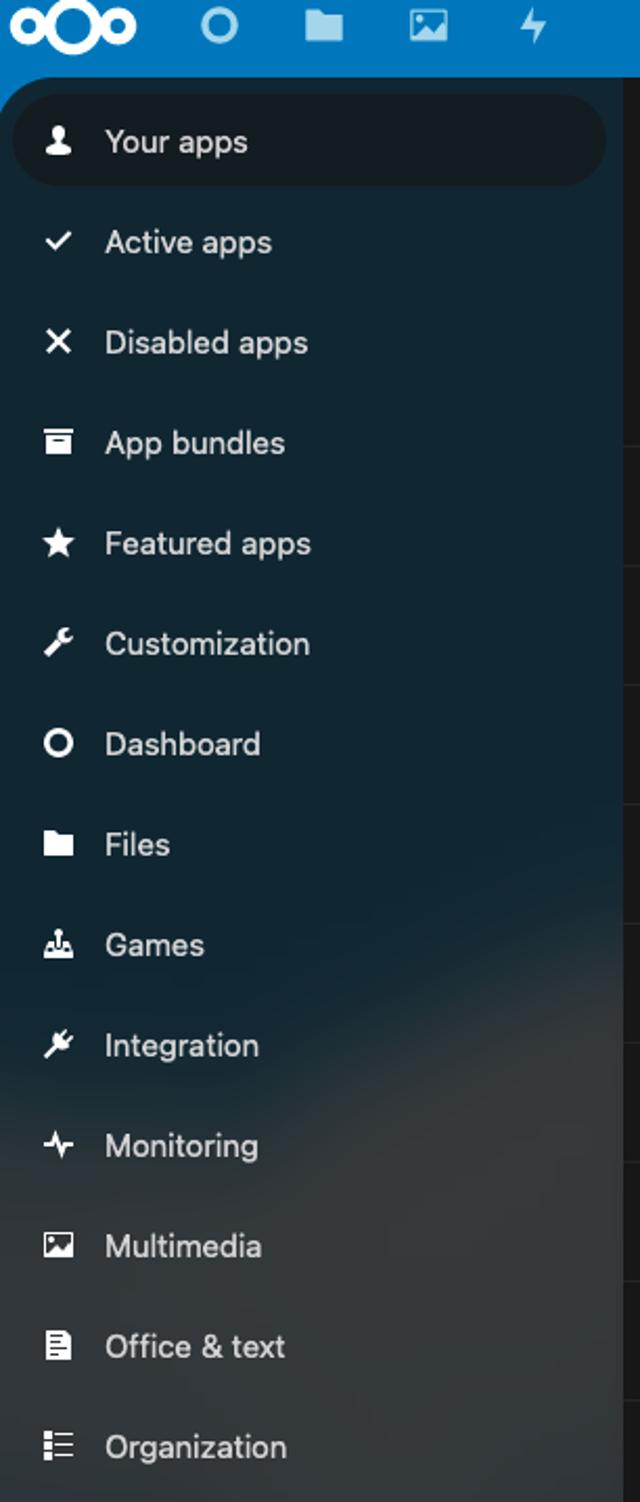Select the Organization category
640x1502 pixels.
point(196,1447)
